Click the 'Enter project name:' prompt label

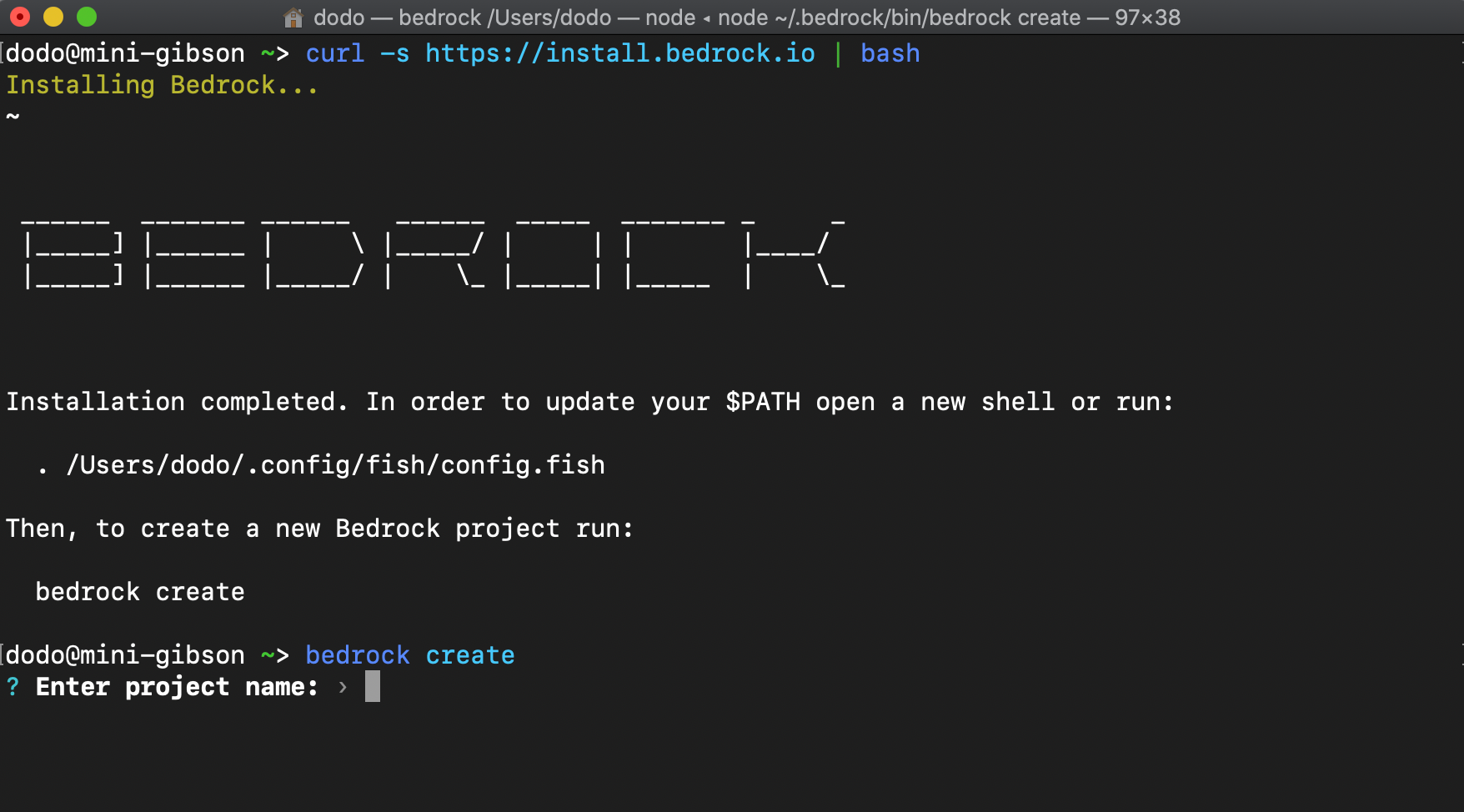pos(177,687)
